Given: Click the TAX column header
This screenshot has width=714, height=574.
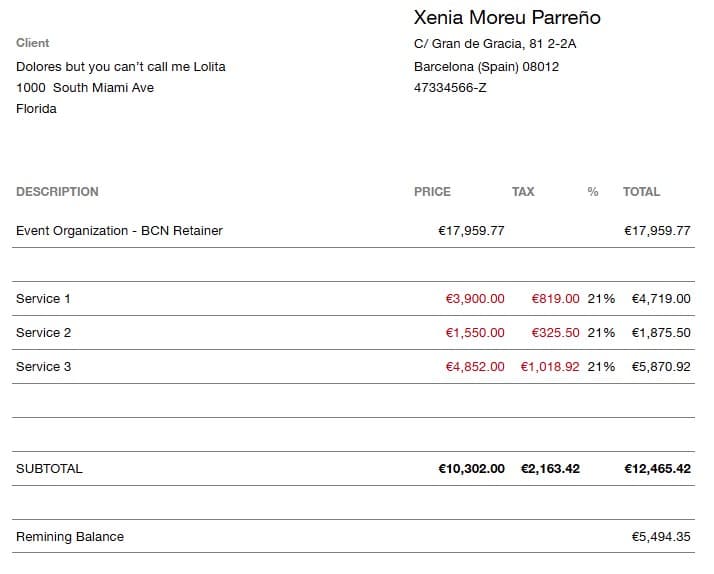Looking at the screenshot, I should (x=523, y=192).
